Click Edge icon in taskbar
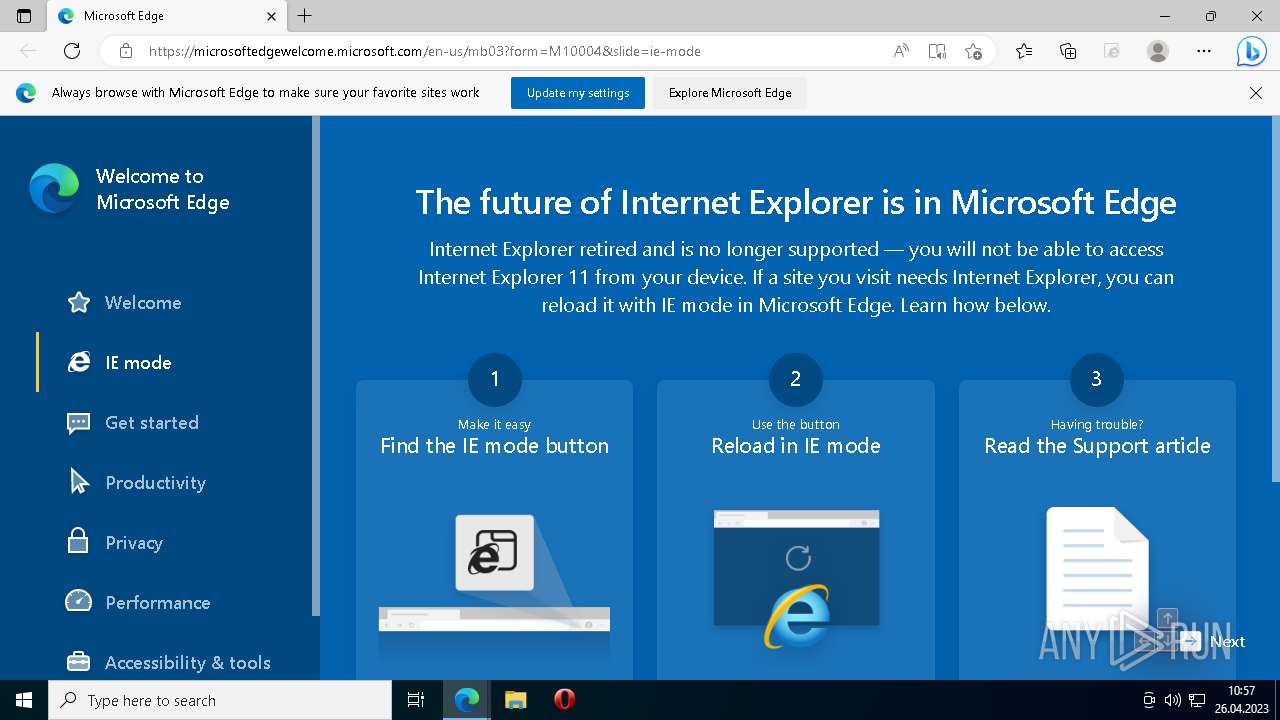Image resolution: width=1280 pixels, height=720 pixels. coord(467,700)
